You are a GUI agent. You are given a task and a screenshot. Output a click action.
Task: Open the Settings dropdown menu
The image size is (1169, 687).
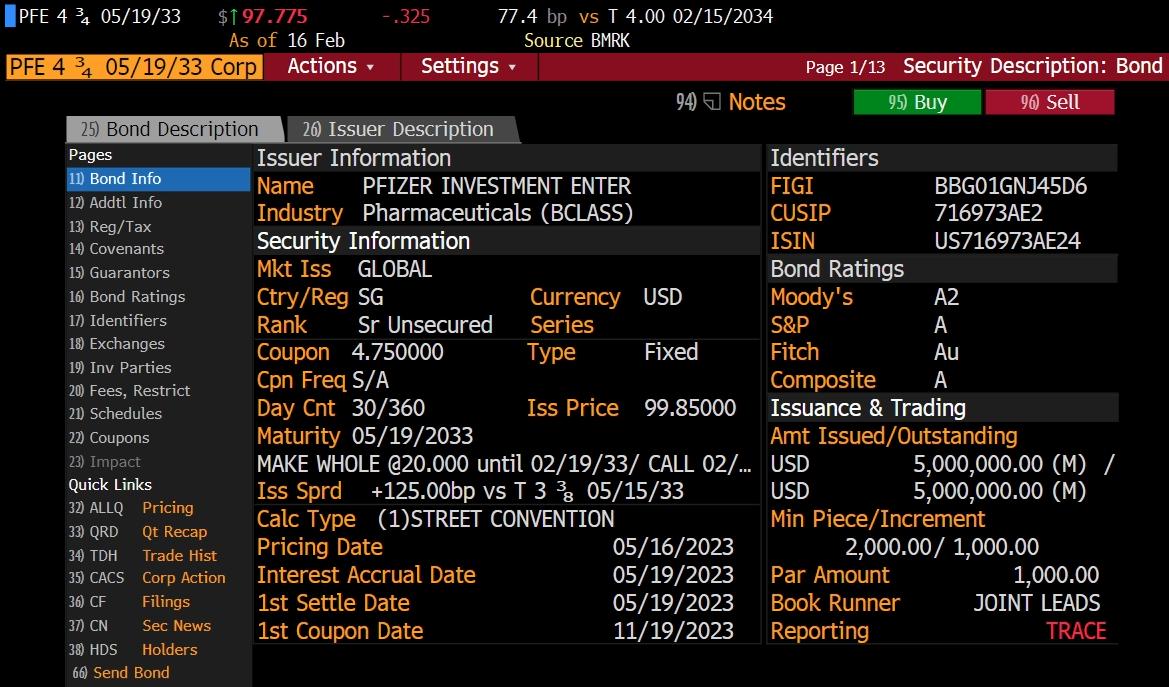pos(469,66)
